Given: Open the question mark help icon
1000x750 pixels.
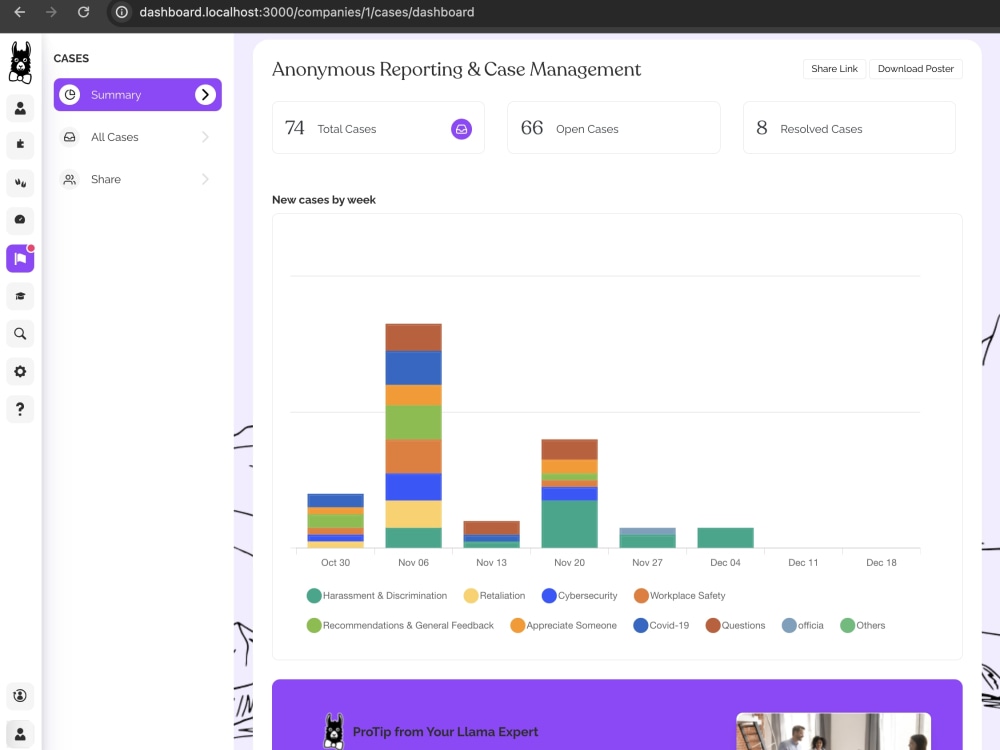Looking at the screenshot, I should [20, 409].
